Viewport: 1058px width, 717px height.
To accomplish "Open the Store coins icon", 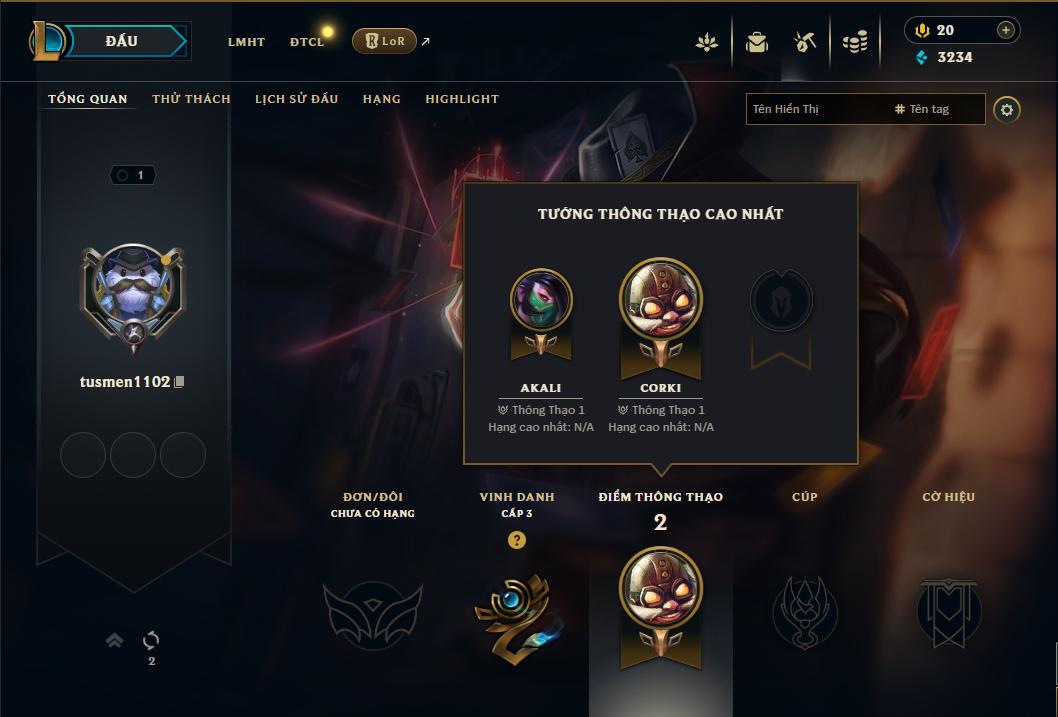I will (855, 42).
